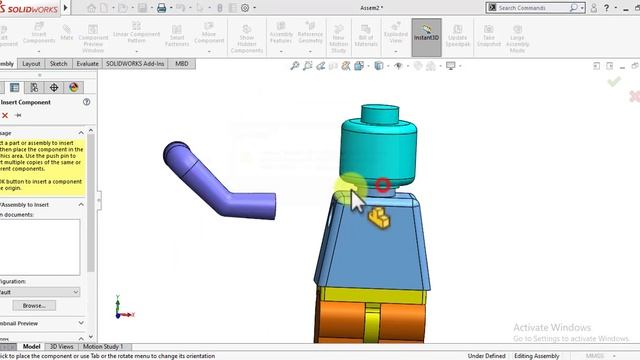Screen dimensions: 640x360
Task: Open Component Preview Window
Action: (93, 38)
